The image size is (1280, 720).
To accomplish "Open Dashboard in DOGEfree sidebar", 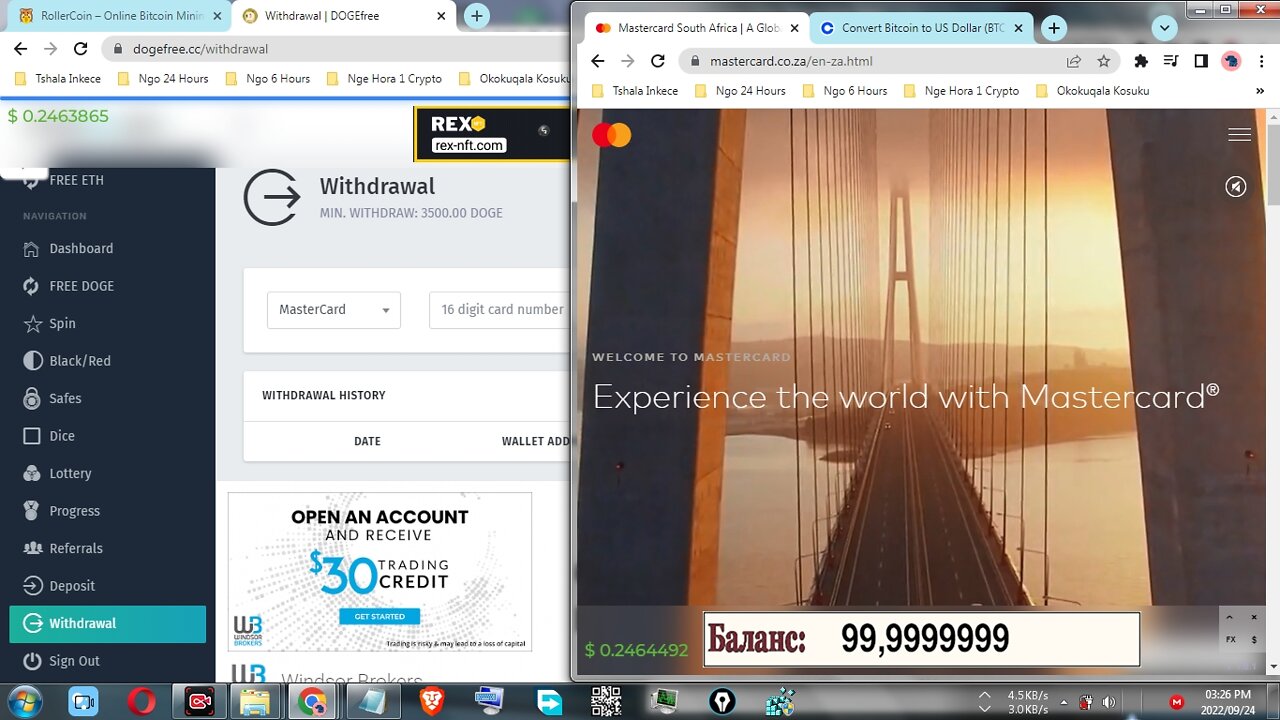I will [81, 248].
